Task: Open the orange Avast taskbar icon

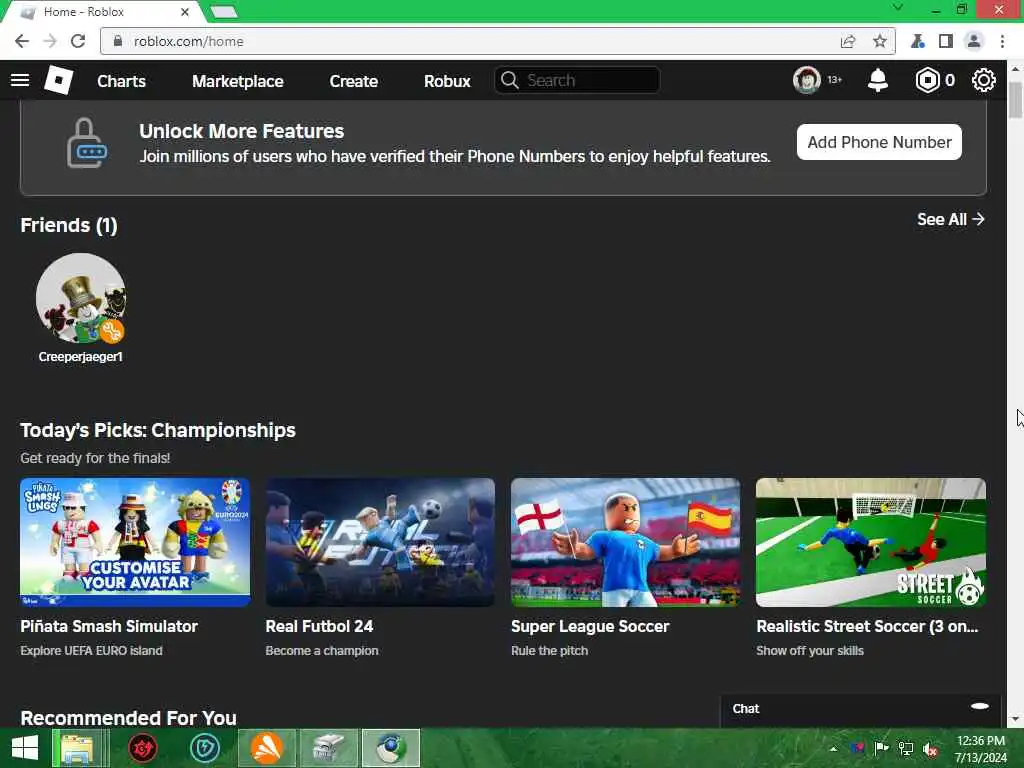Action: (266, 748)
